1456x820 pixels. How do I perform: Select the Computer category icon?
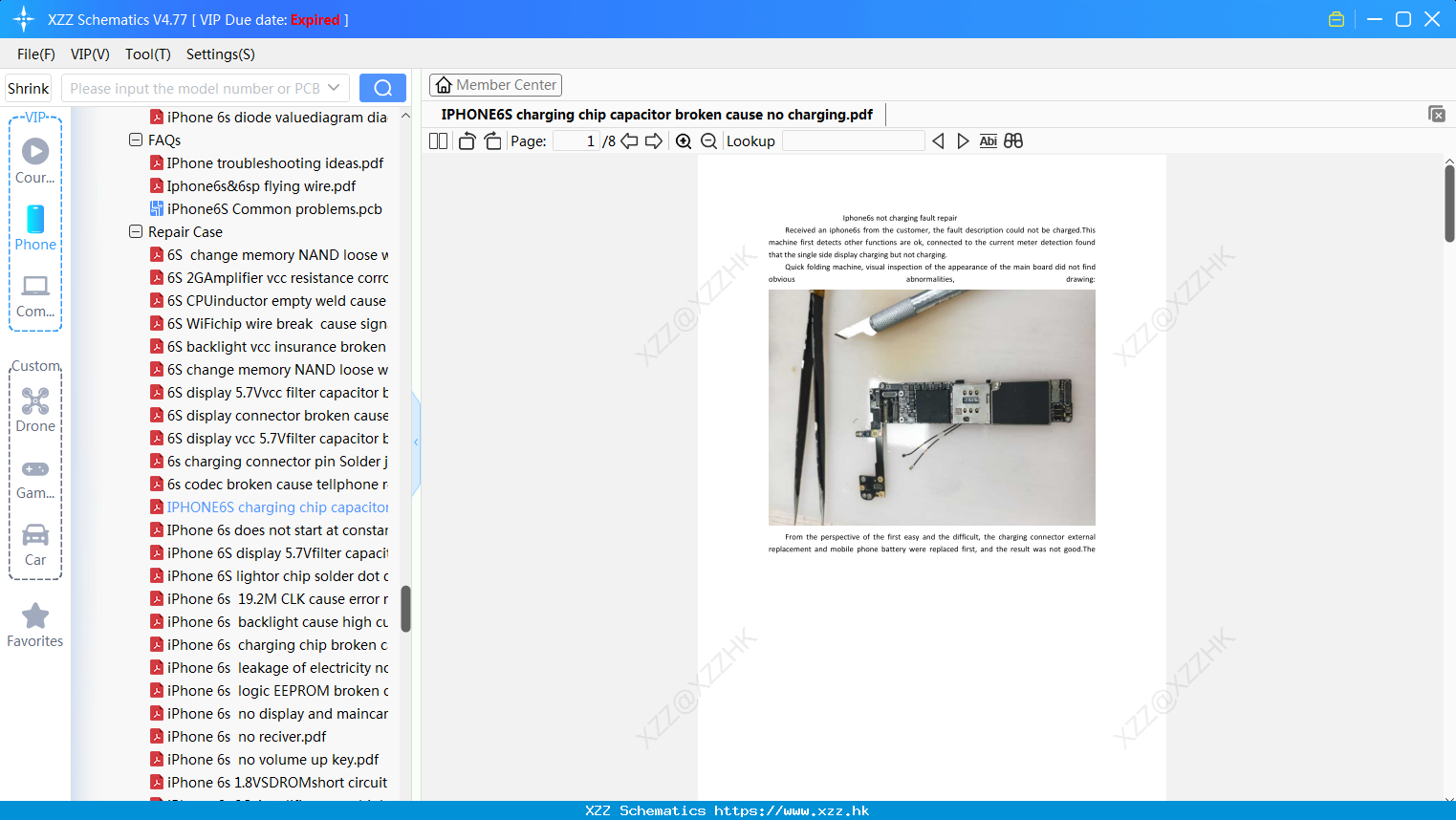[x=35, y=295]
